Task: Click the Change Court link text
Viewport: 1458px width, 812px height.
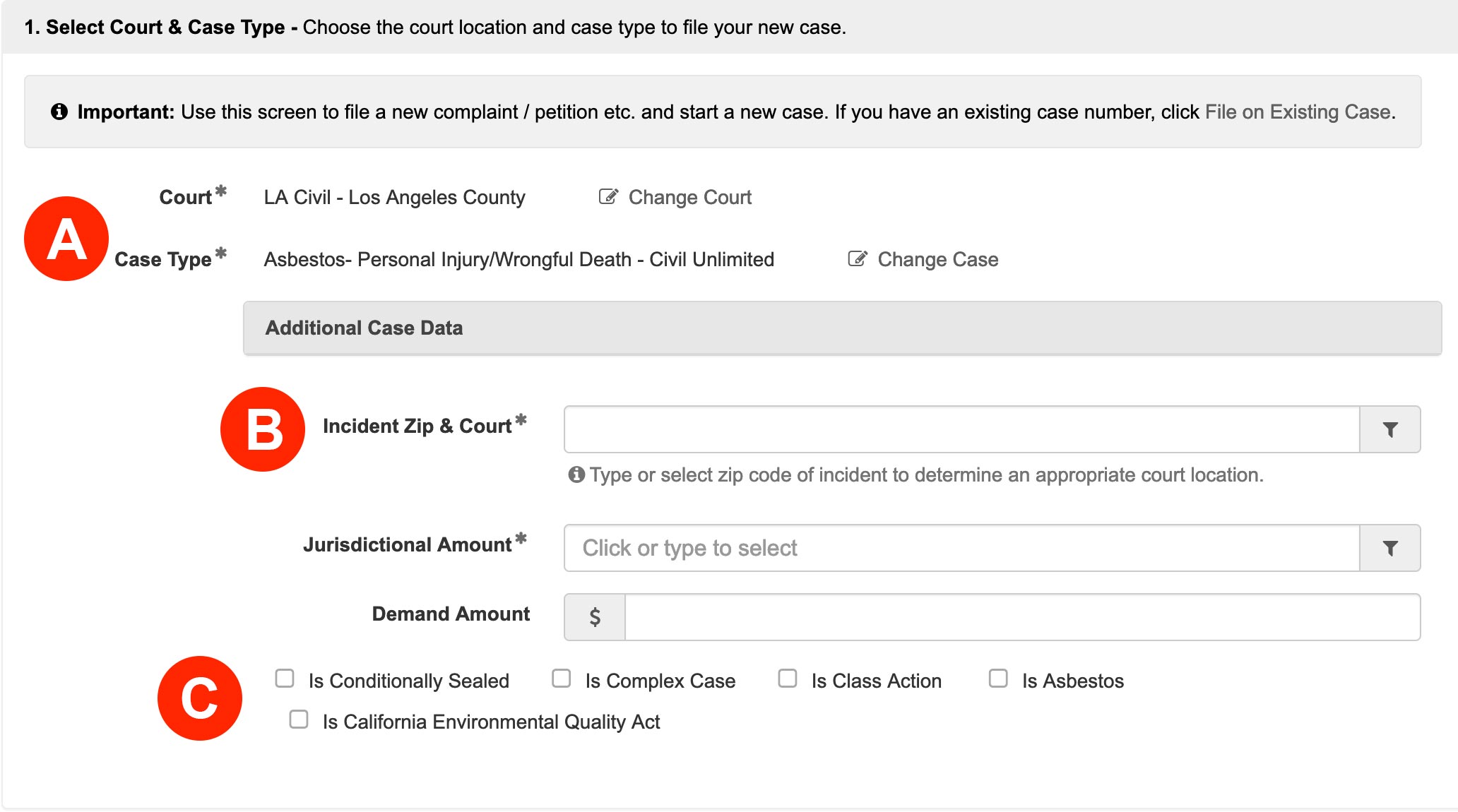Action: (x=690, y=198)
